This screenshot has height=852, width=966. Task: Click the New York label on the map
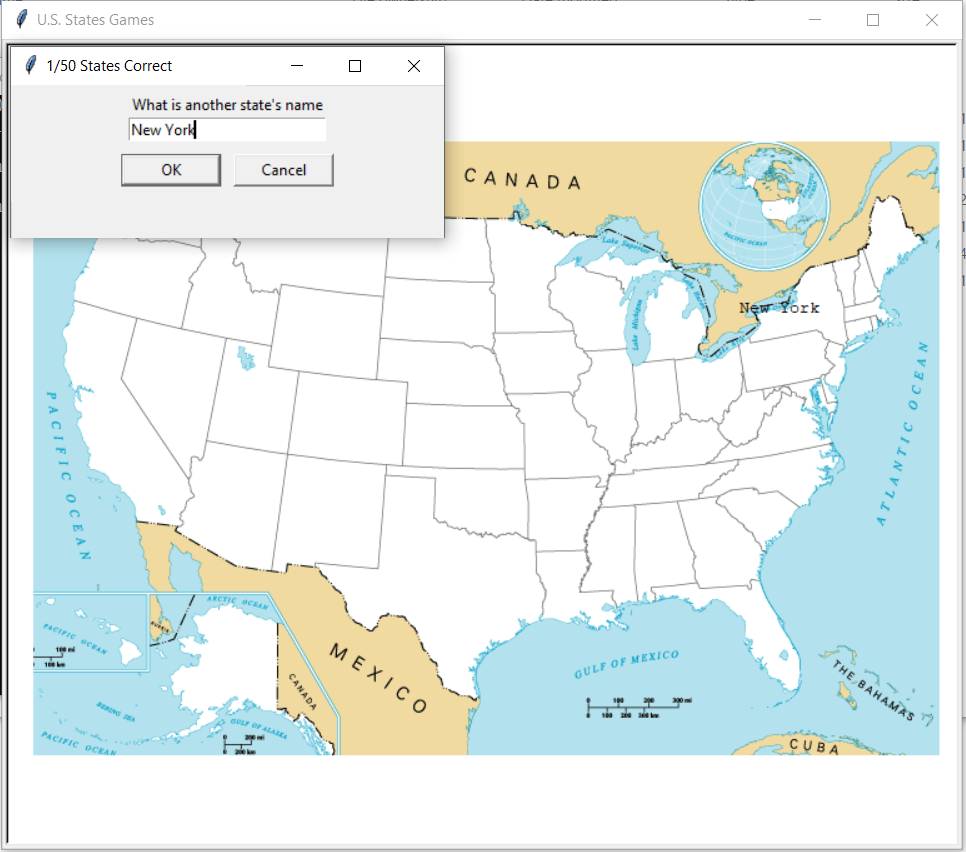pyautogui.click(x=779, y=308)
